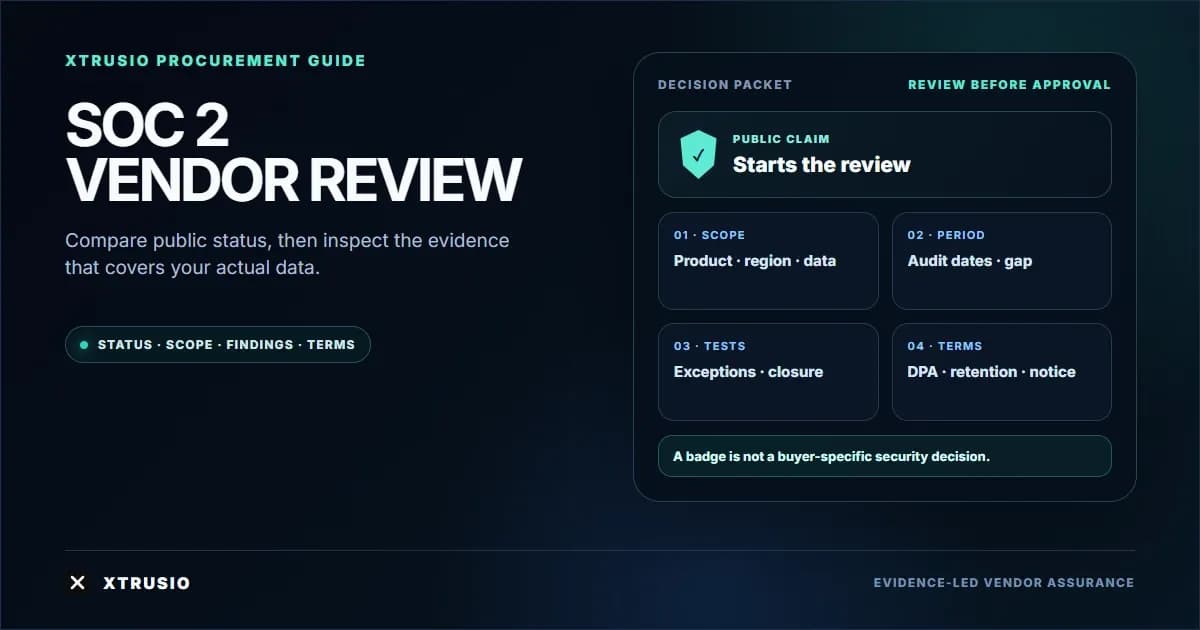Click the green shield checkmark icon
Screen dimensions: 1200x630
coord(698,155)
